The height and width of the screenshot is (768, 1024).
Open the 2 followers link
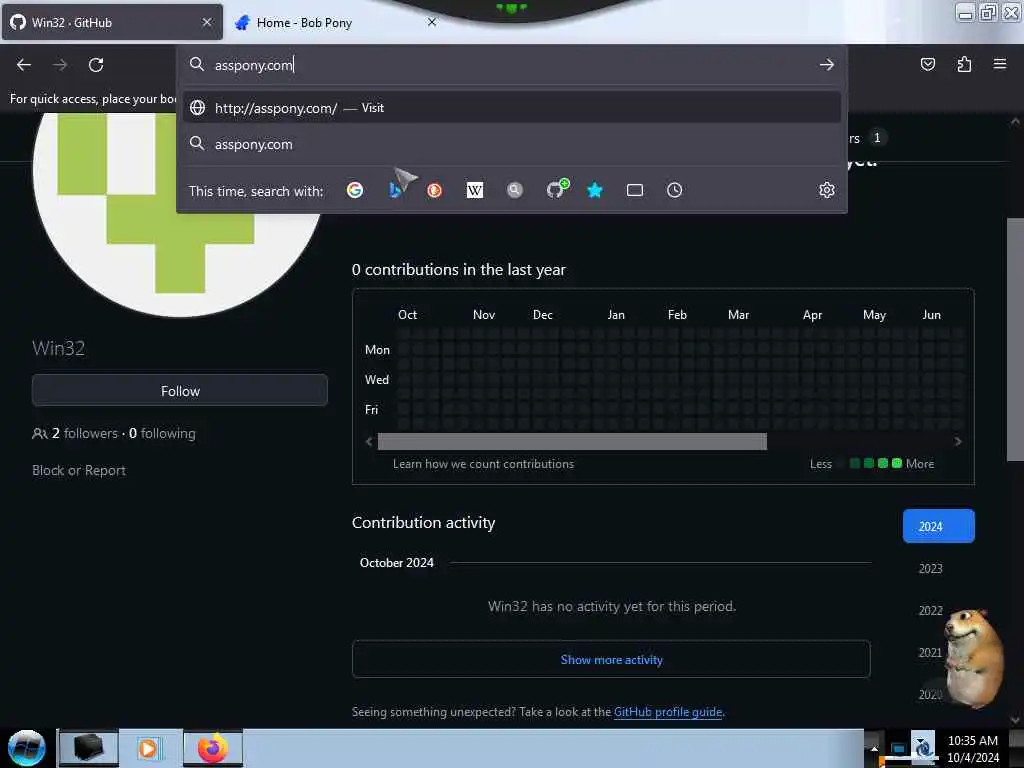85,434
